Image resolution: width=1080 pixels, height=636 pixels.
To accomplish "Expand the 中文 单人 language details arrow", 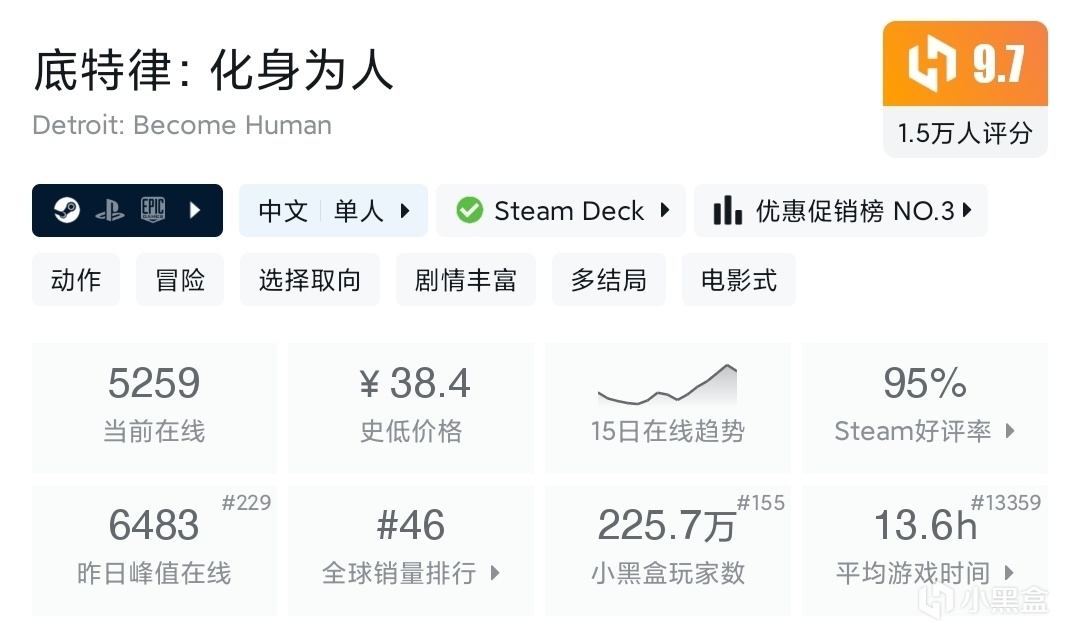I will click(x=405, y=210).
